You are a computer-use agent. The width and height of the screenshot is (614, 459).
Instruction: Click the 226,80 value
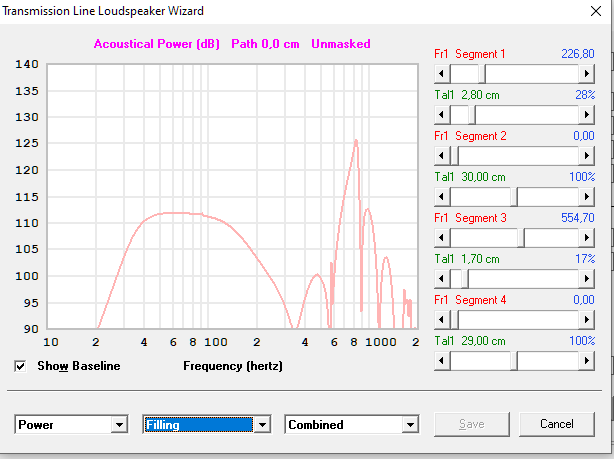coord(578,54)
